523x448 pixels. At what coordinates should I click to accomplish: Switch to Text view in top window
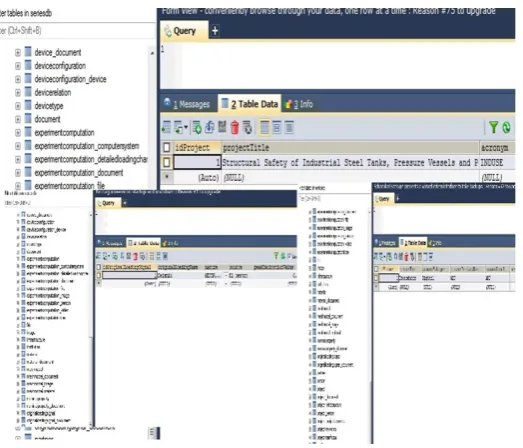point(289,127)
